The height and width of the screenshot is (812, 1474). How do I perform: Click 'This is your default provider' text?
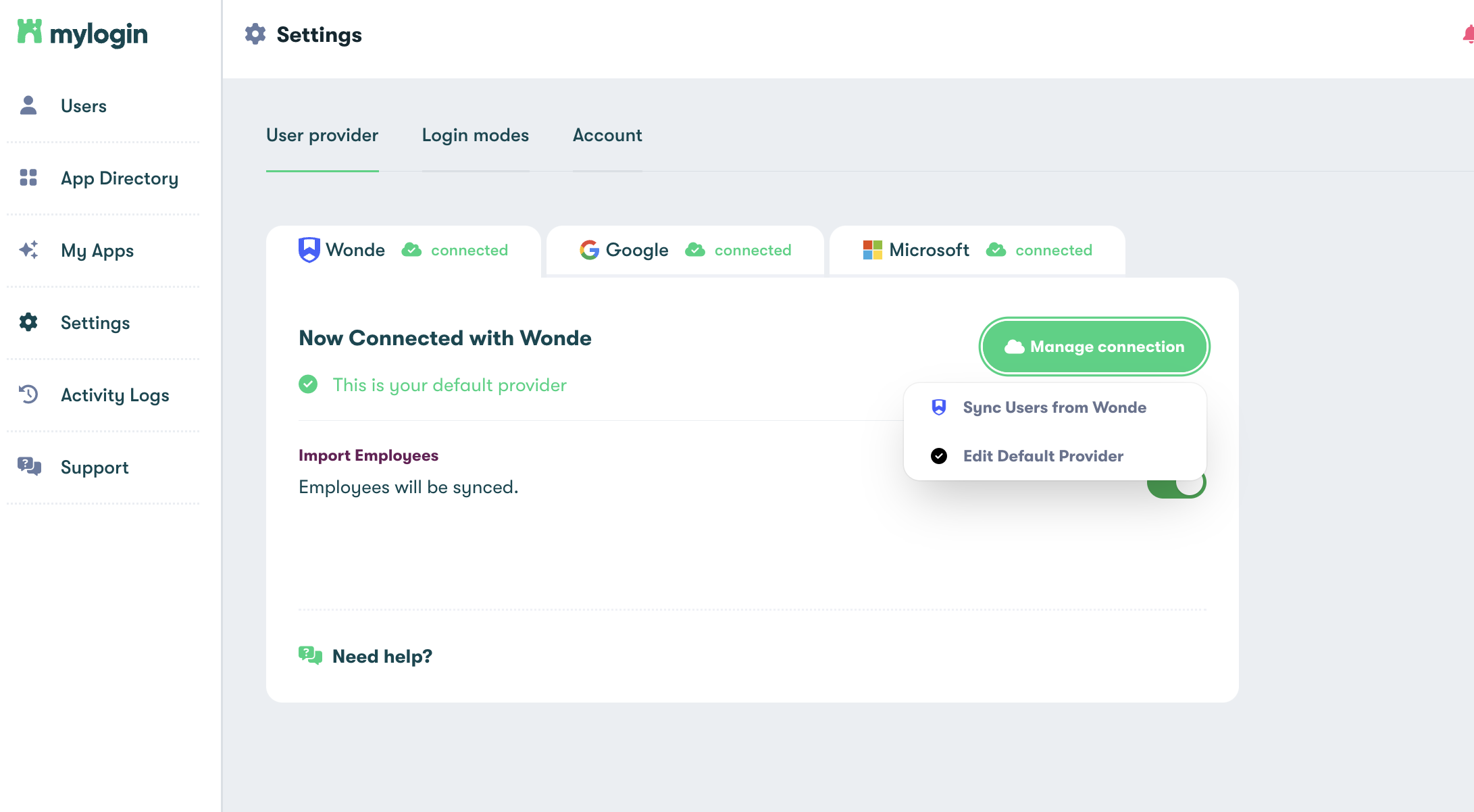449,385
